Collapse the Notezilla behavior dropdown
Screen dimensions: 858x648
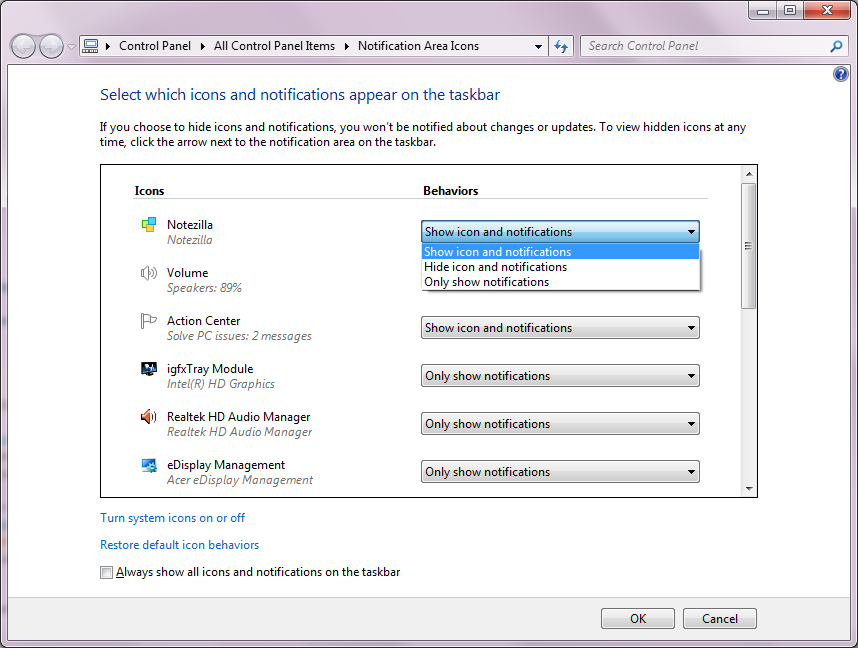pyautogui.click(x=560, y=232)
